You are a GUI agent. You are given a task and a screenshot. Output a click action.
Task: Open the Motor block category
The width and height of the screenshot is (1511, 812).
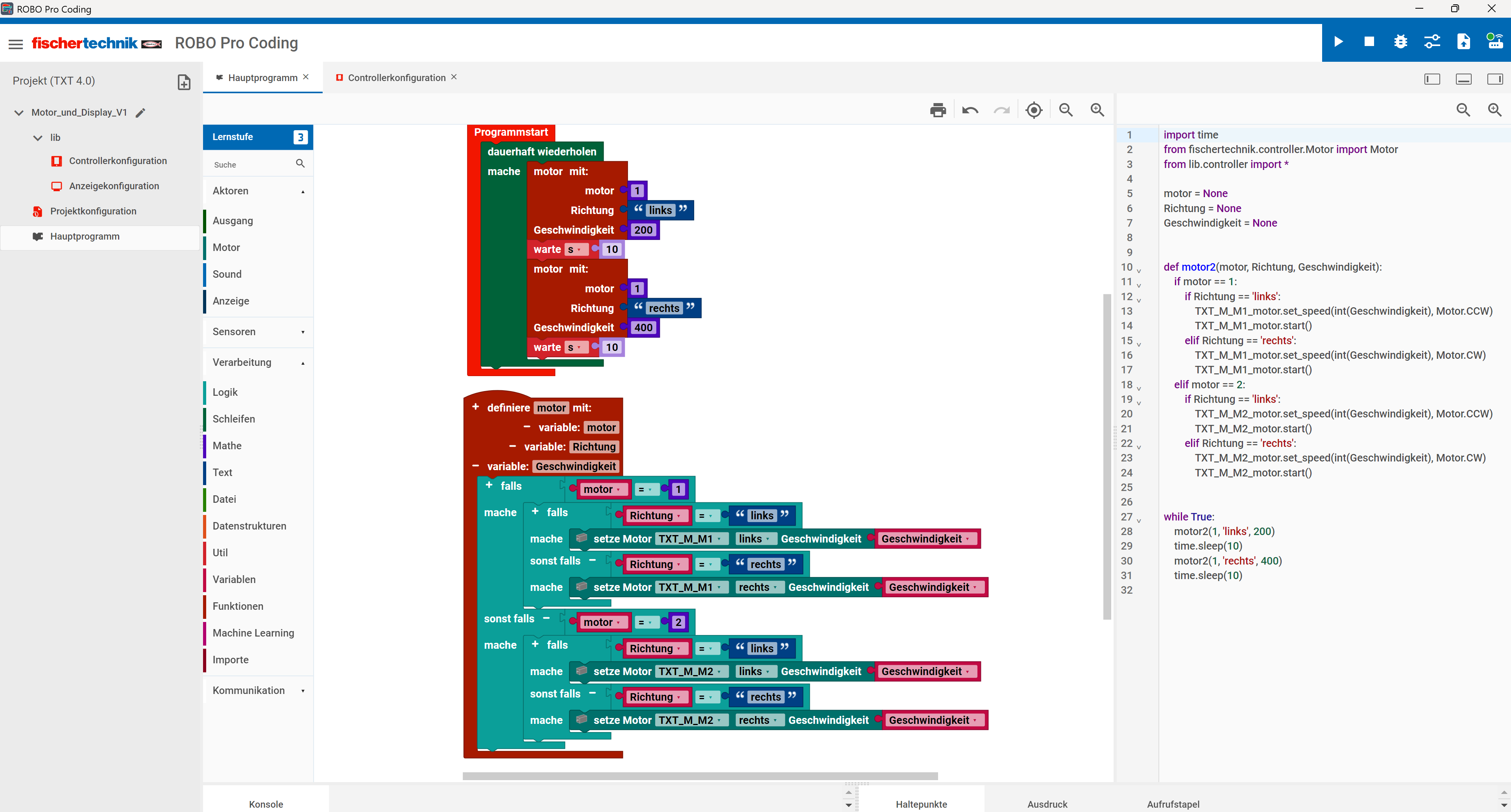coord(258,247)
